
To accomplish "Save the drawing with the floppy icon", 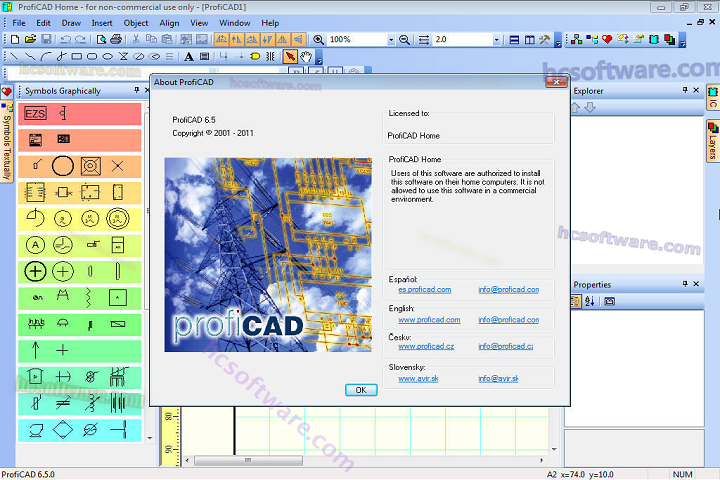I will tap(46, 40).
